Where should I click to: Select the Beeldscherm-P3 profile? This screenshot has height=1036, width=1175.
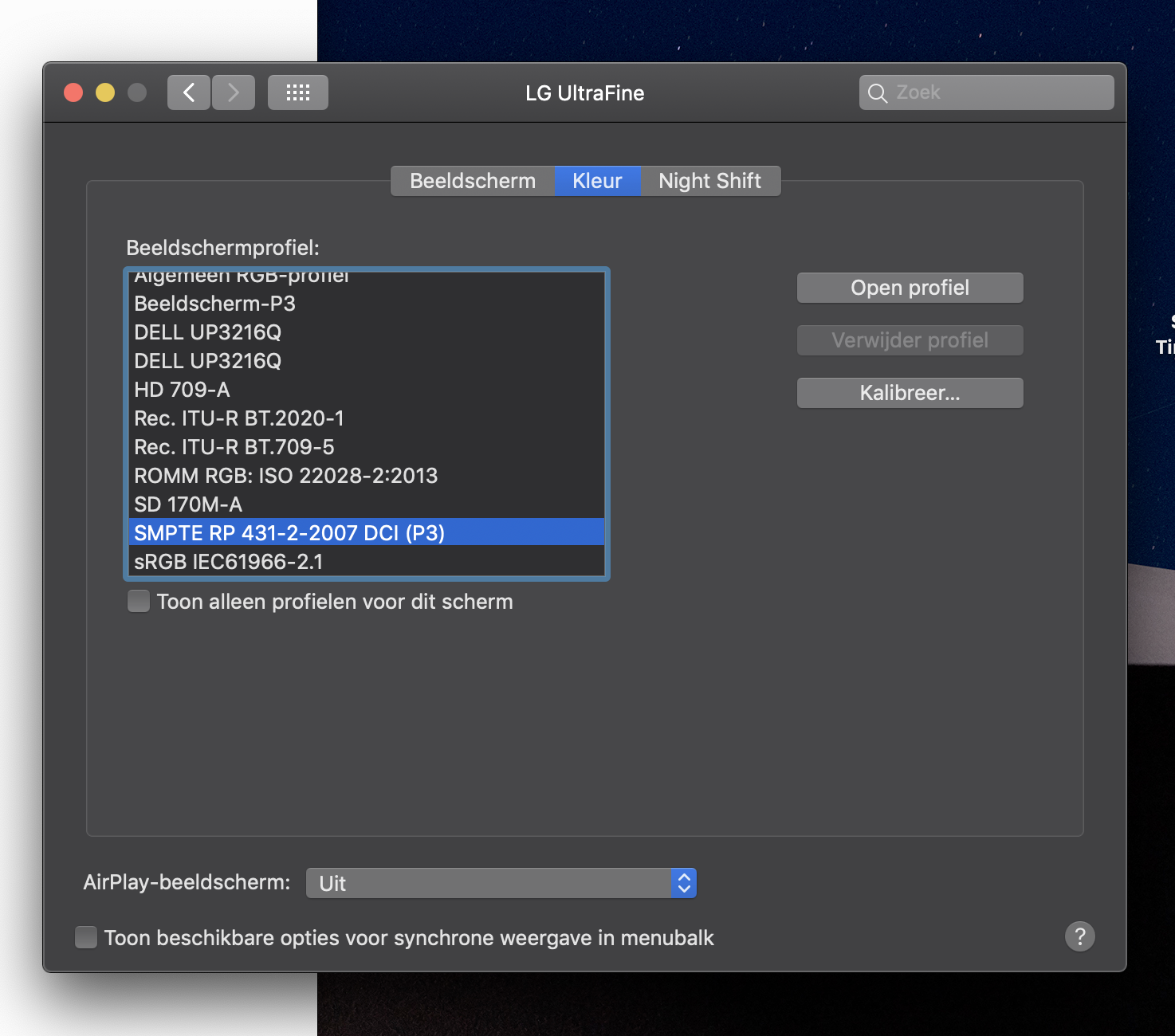(367, 304)
